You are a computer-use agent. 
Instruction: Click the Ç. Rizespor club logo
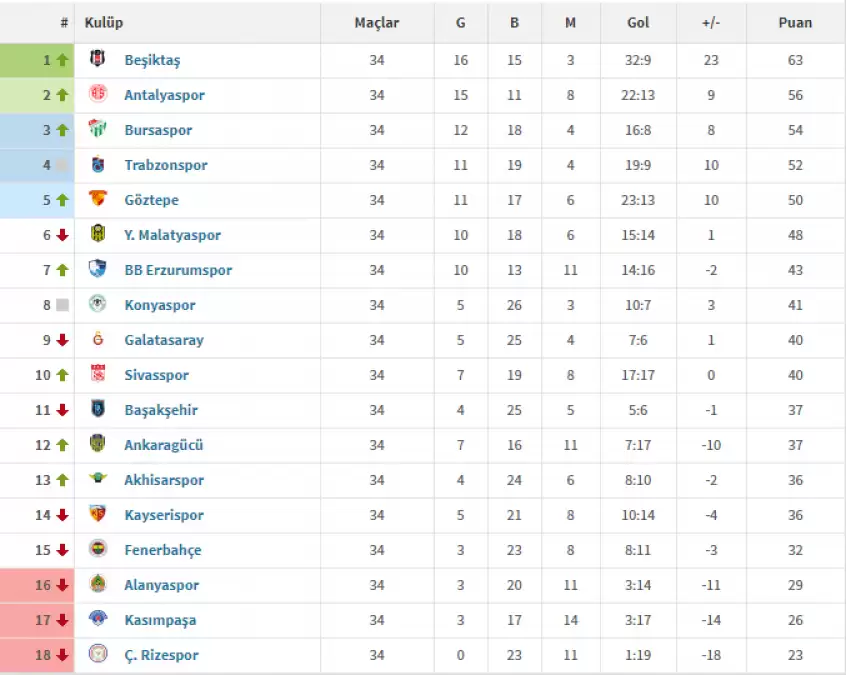pos(97,655)
